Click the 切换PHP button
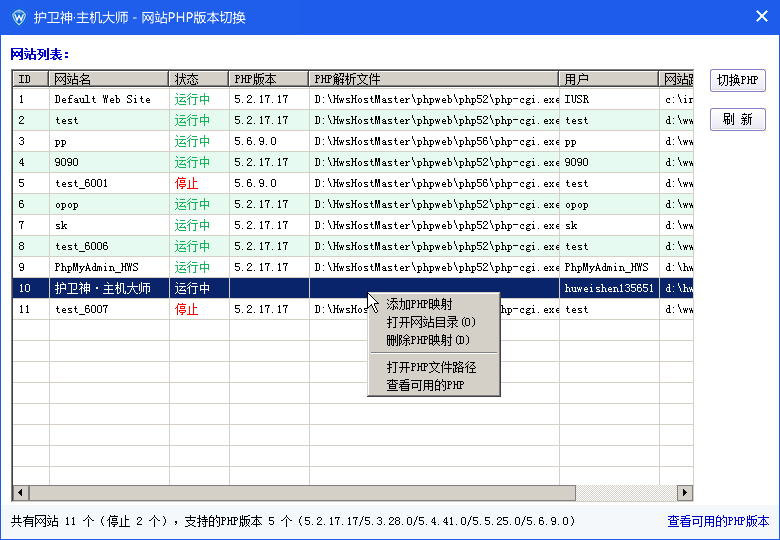780x540 pixels. pos(737,80)
